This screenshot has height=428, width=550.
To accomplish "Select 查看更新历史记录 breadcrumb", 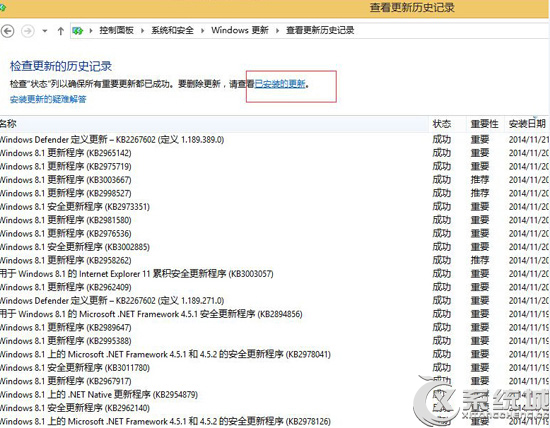I will pos(320,31).
